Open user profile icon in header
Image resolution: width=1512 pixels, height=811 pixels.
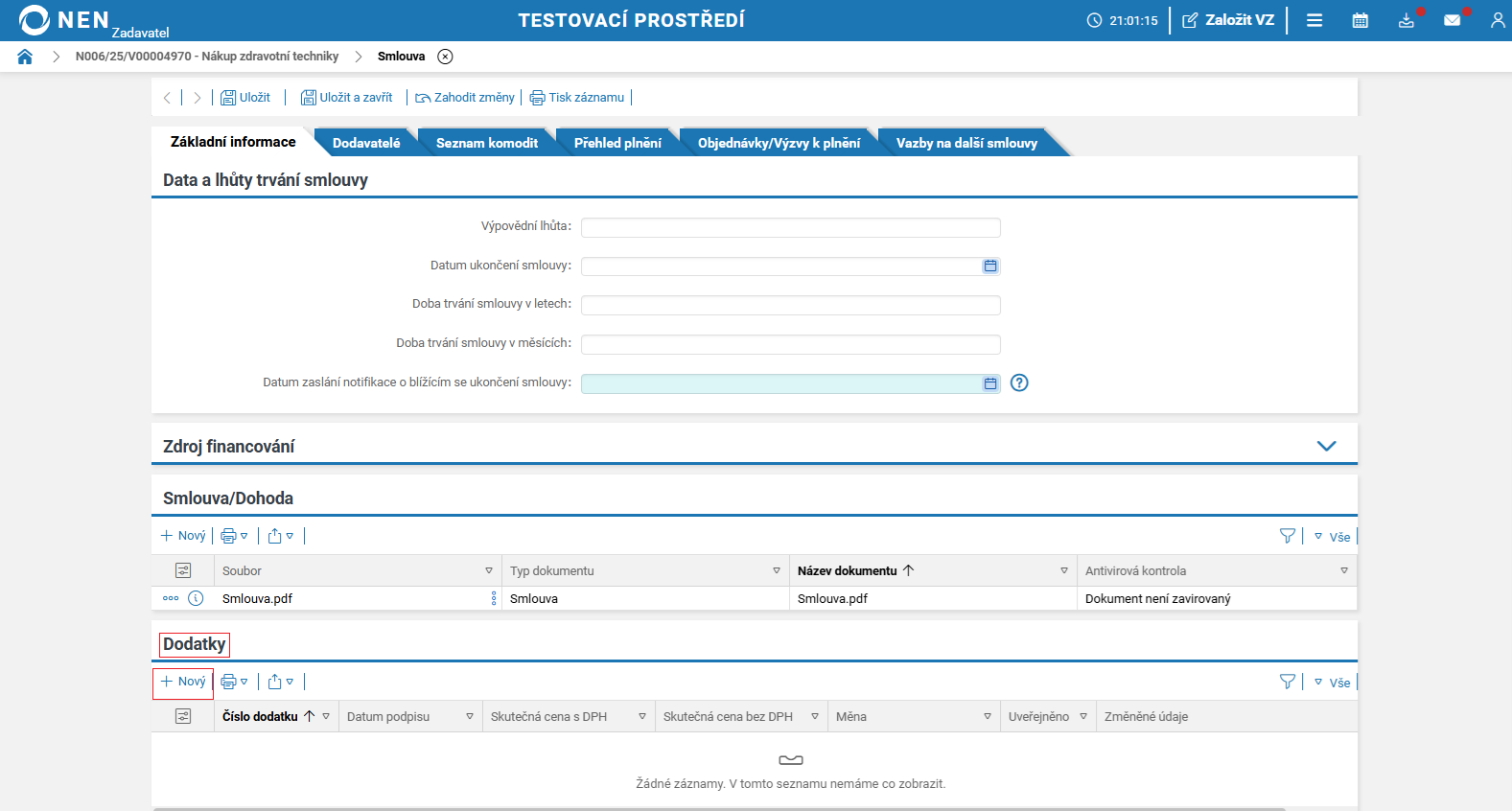pyautogui.click(x=1498, y=20)
